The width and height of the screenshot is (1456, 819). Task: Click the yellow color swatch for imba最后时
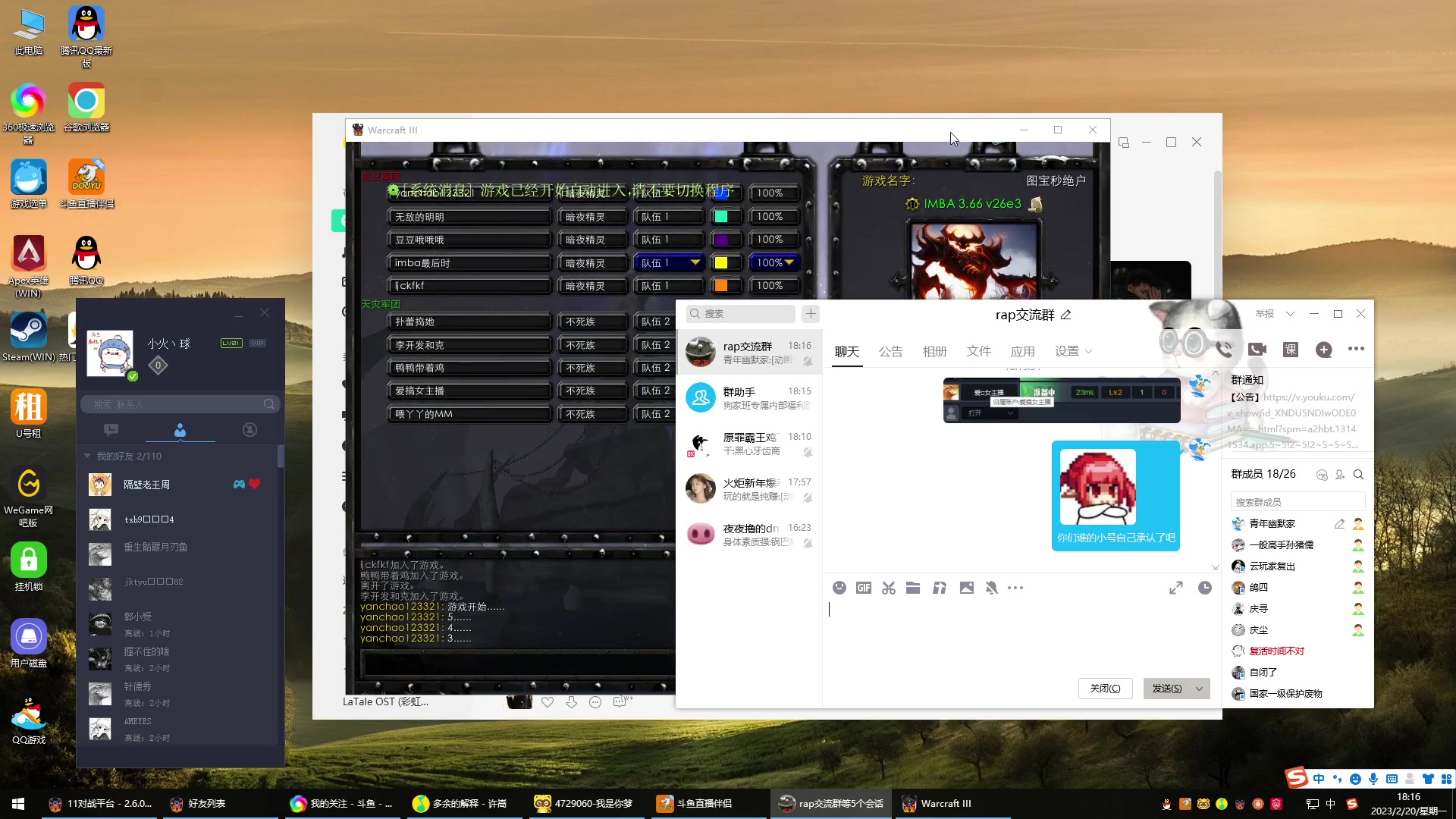(x=721, y=263)
